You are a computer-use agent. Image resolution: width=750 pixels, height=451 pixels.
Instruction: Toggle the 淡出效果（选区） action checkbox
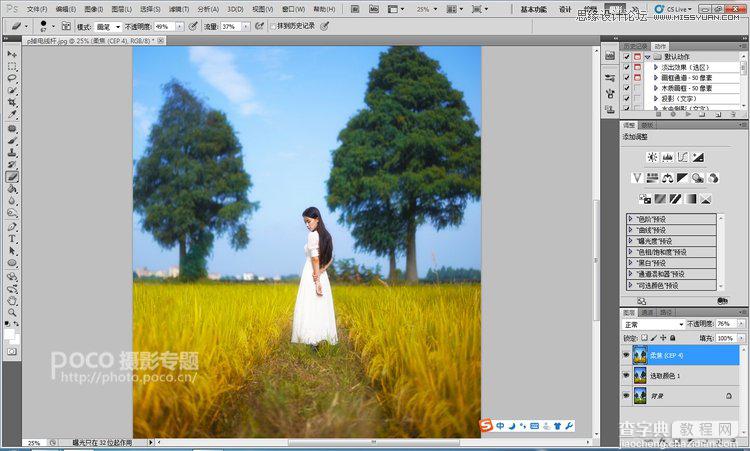(627, 67)
